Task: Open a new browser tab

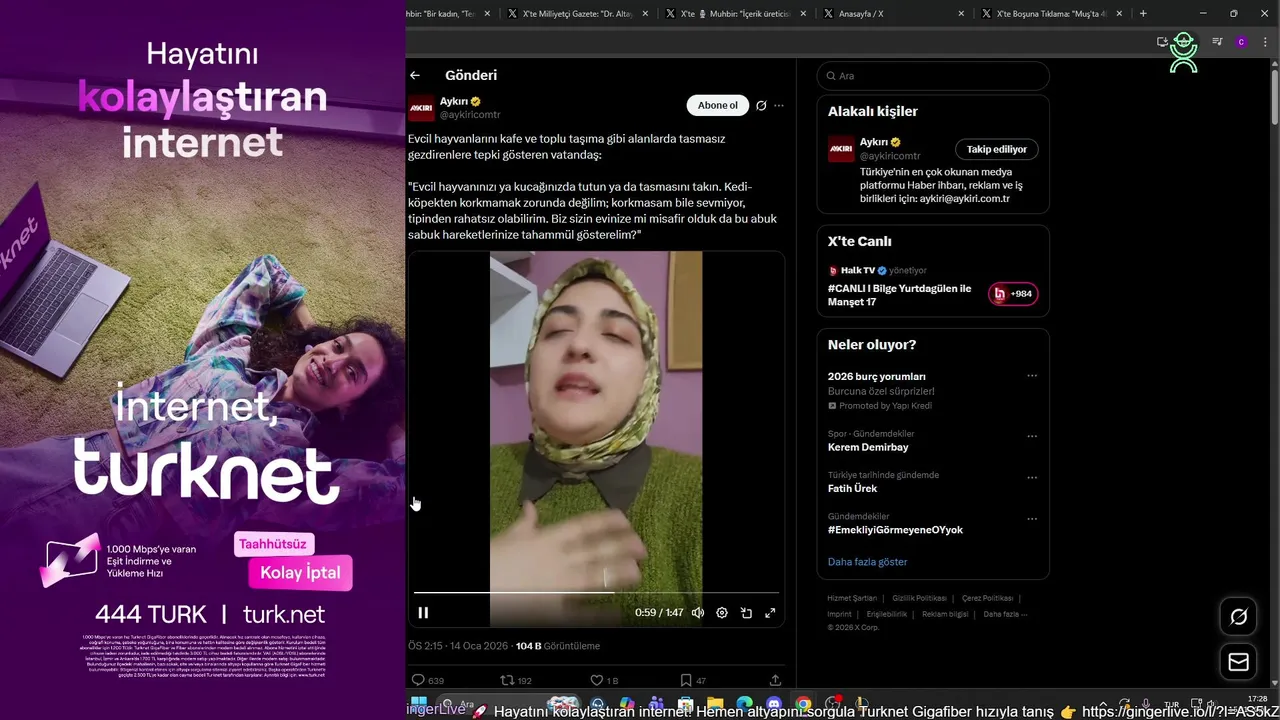Action: [1143, 14]
